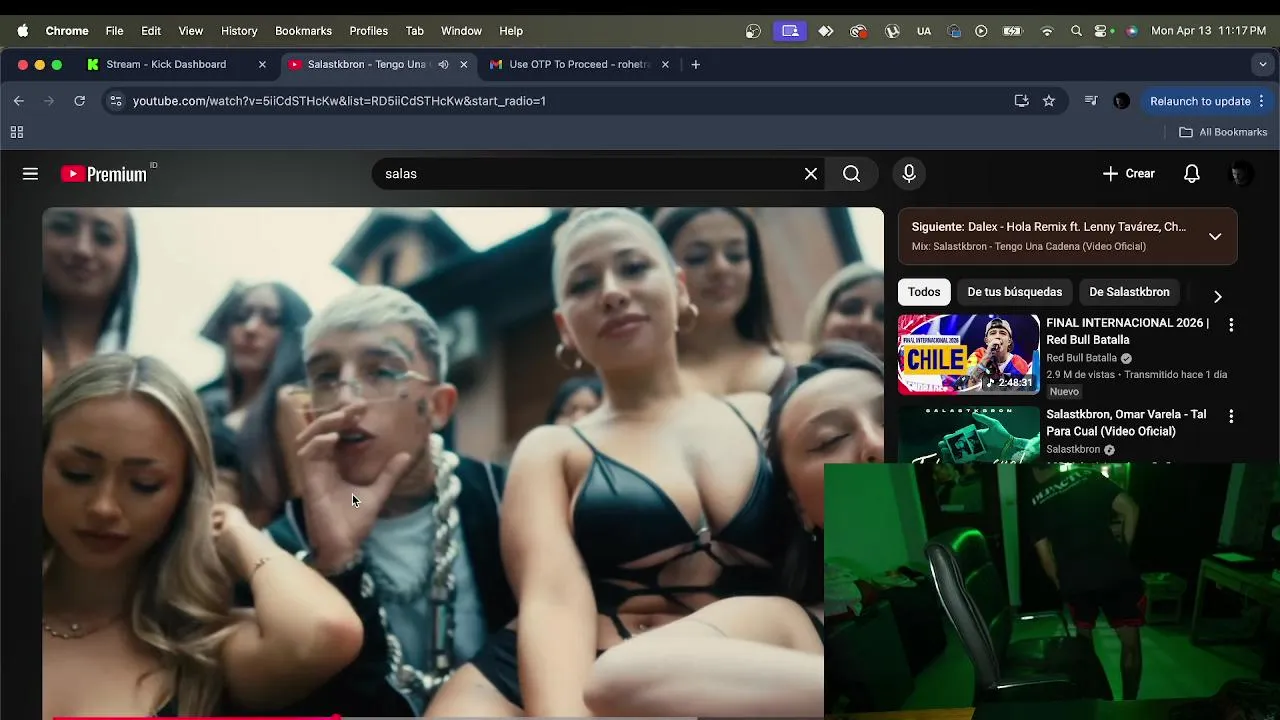The width and height of the screenshot is (1280, 720).
Task: Click the Chrome address bar URL
Action: point(339,101)
